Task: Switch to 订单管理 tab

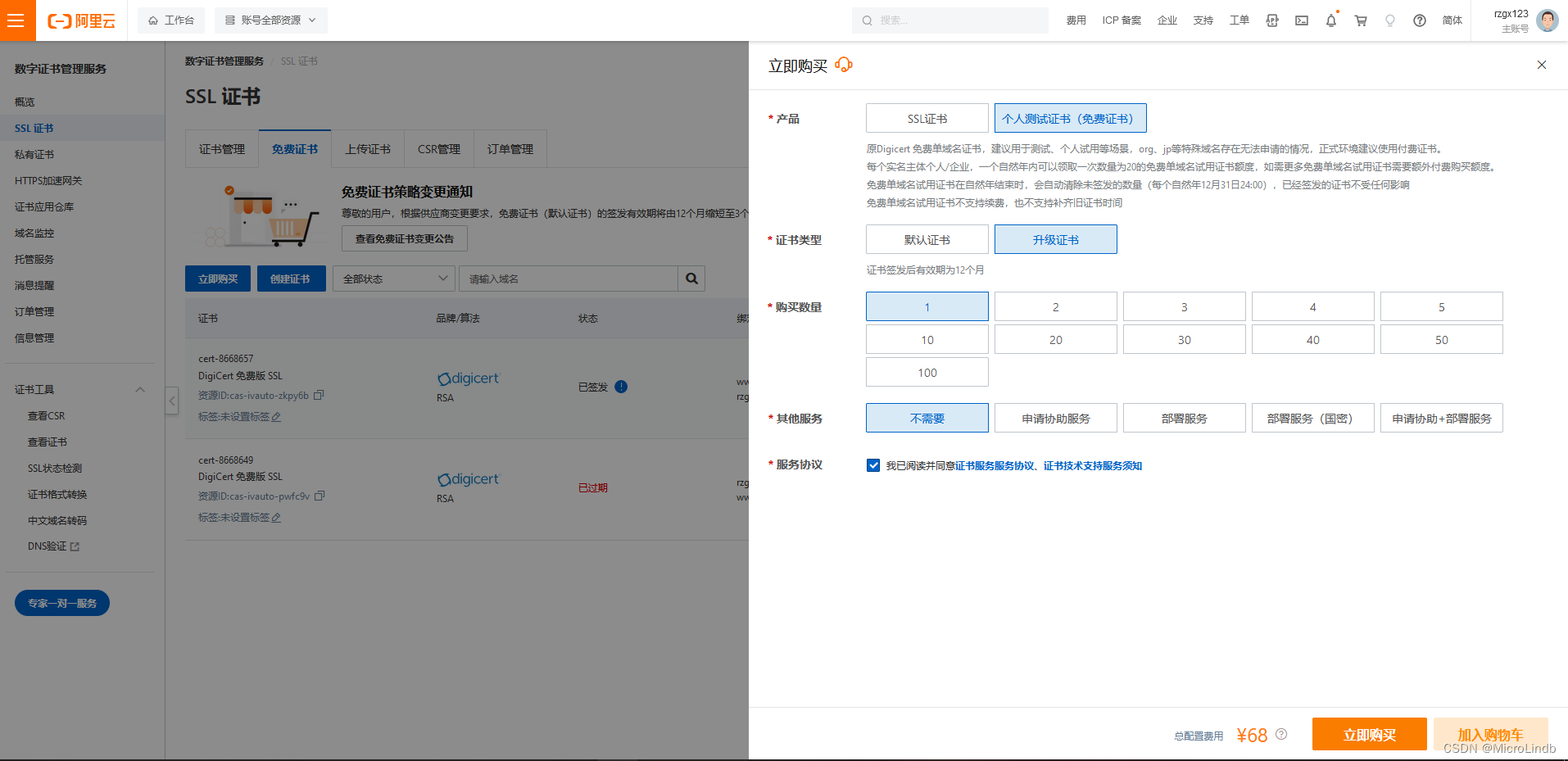Action: (510, 149)
